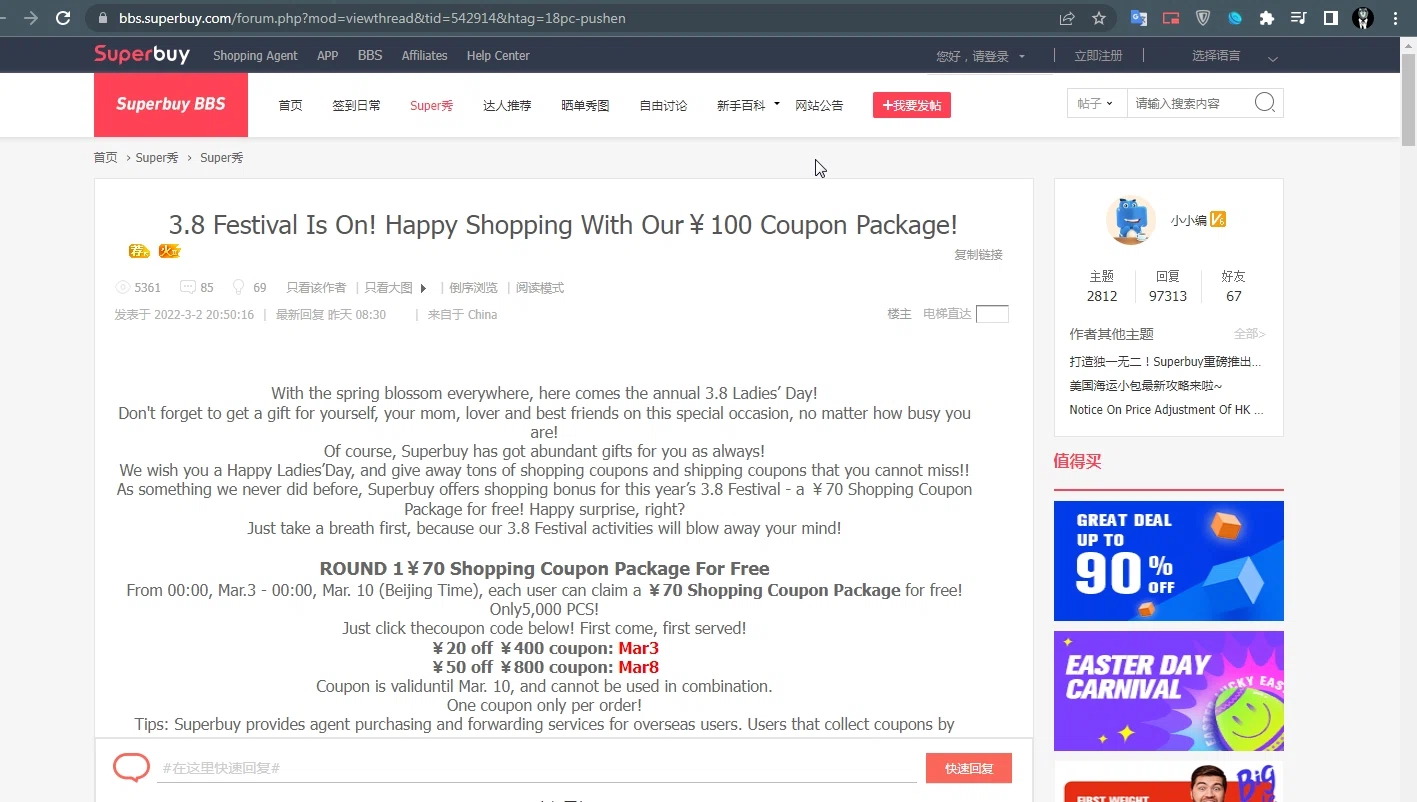Open the Help Center menu item
The width and height of the screenshot is (1417, 802).
pyautogui.click(x=498, y=56)
